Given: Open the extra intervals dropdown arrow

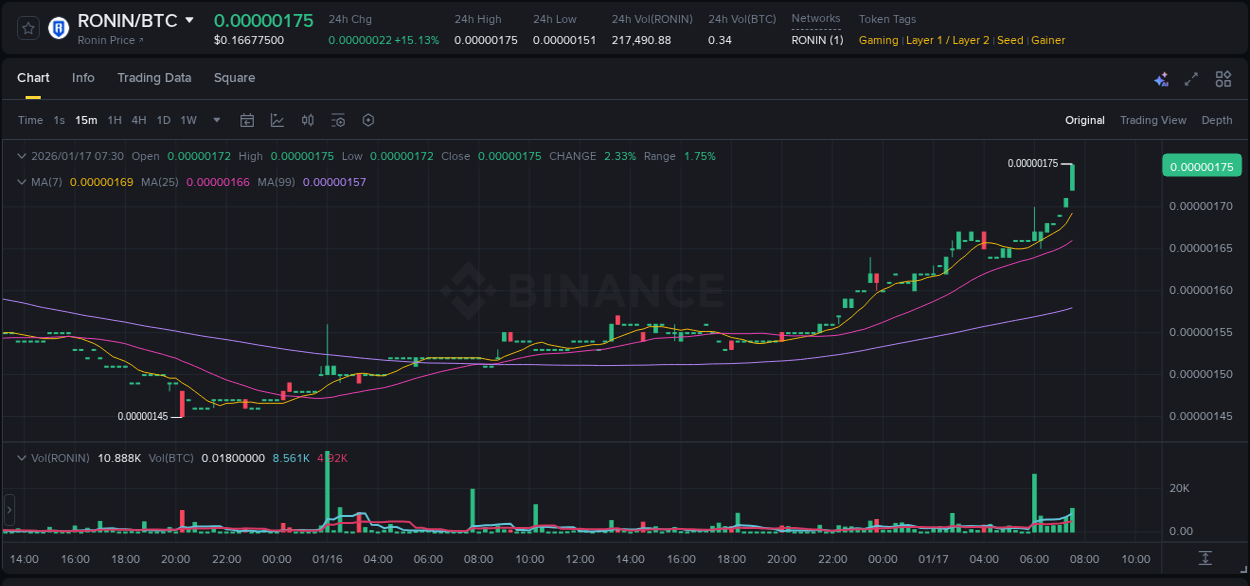Looking at the screenshot, I should click(215, 120).
